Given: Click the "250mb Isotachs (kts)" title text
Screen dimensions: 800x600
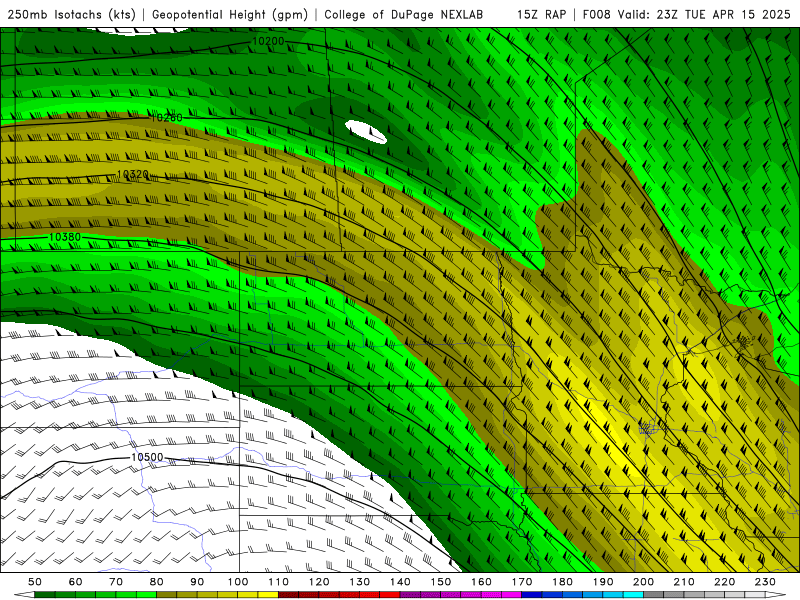Looking at the screenshot, I should coord(71,15).
